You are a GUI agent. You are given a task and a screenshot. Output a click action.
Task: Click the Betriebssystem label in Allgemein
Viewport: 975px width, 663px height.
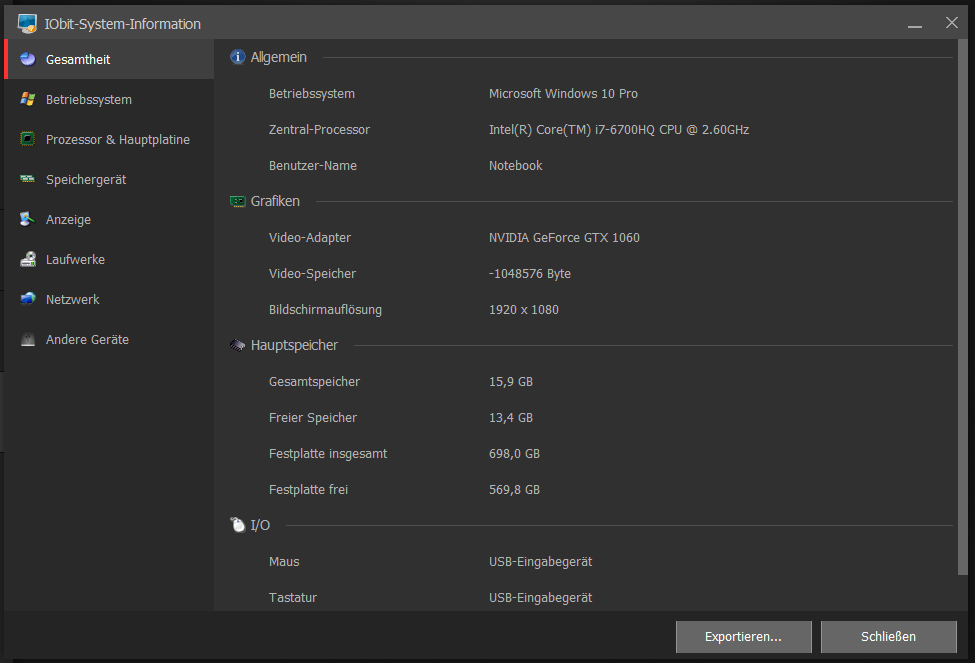(312, 93)
